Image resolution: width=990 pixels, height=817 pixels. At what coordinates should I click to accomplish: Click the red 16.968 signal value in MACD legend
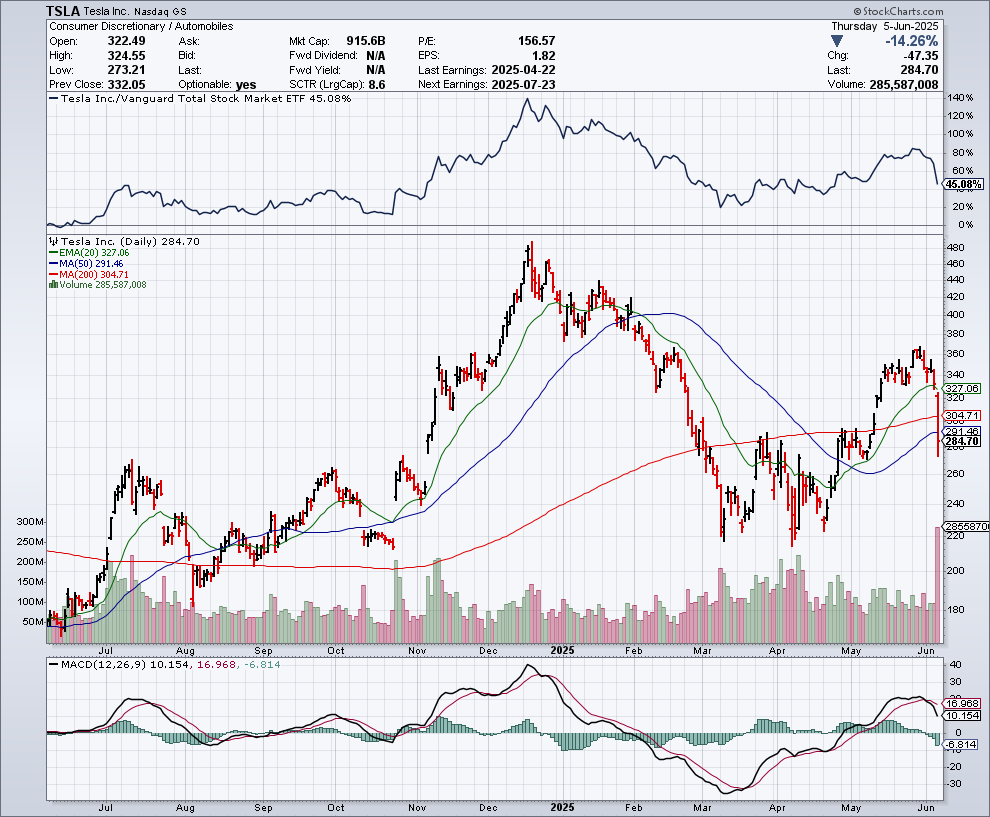pos(216,664)
